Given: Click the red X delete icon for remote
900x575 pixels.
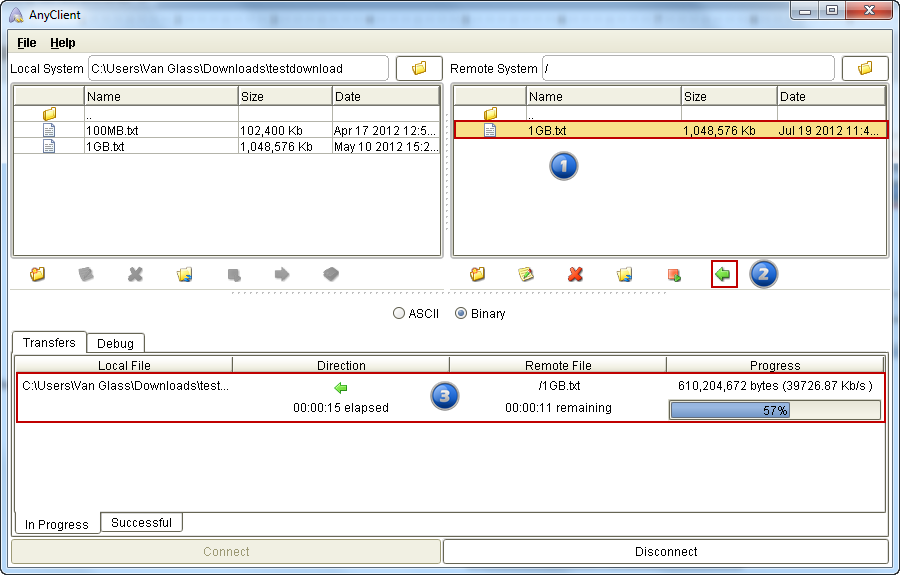Looking at the screenshot, I should [575, 273].
